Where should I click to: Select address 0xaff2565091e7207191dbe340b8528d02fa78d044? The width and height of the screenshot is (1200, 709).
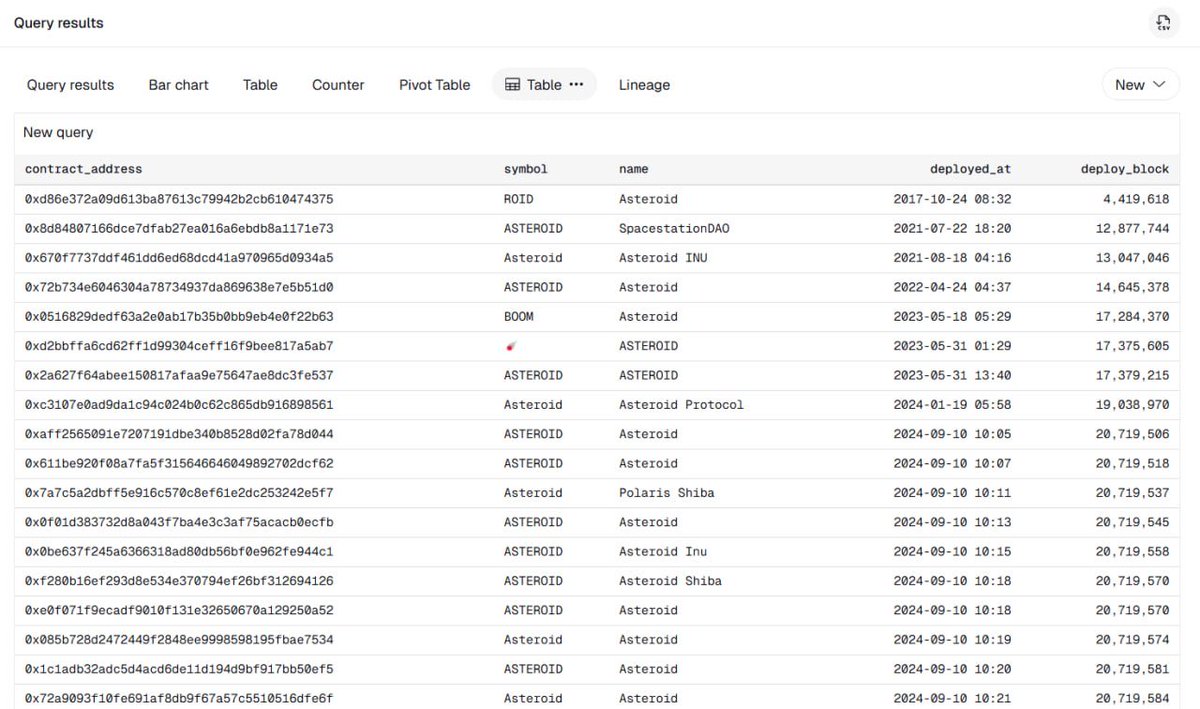pos(179,434)
